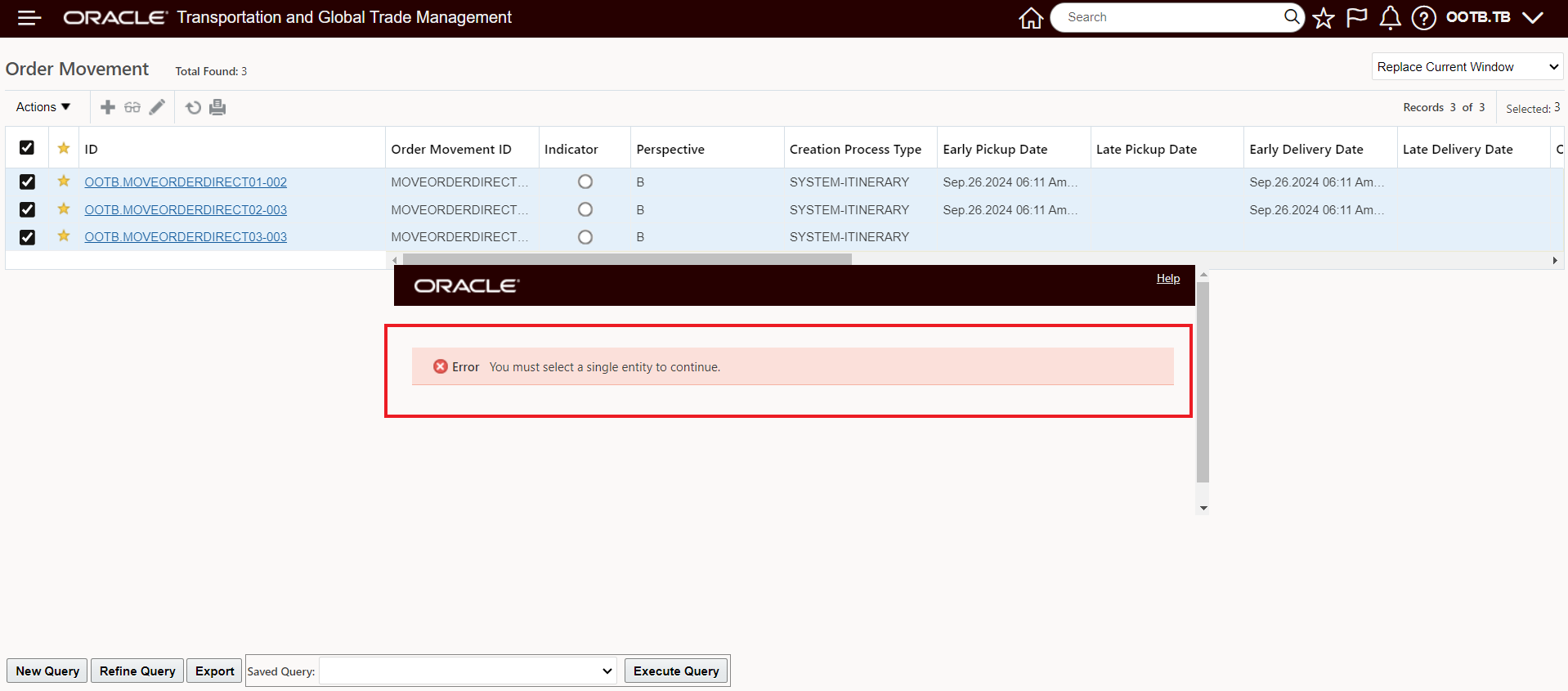Sort by Creation Process Type column

tap(855, 149)
